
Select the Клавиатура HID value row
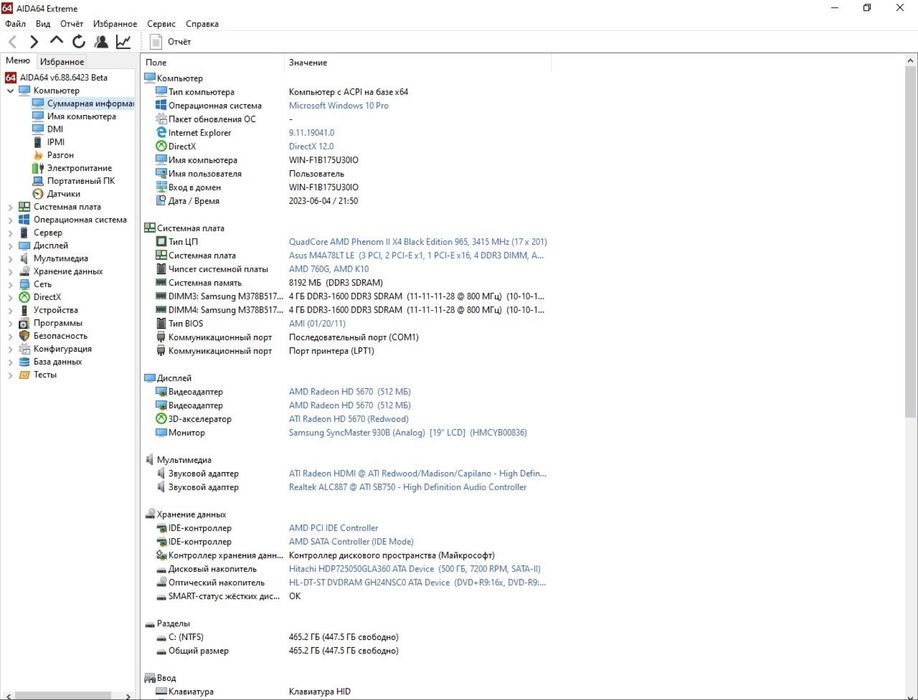pyautogui.click(x=320, y=691)
